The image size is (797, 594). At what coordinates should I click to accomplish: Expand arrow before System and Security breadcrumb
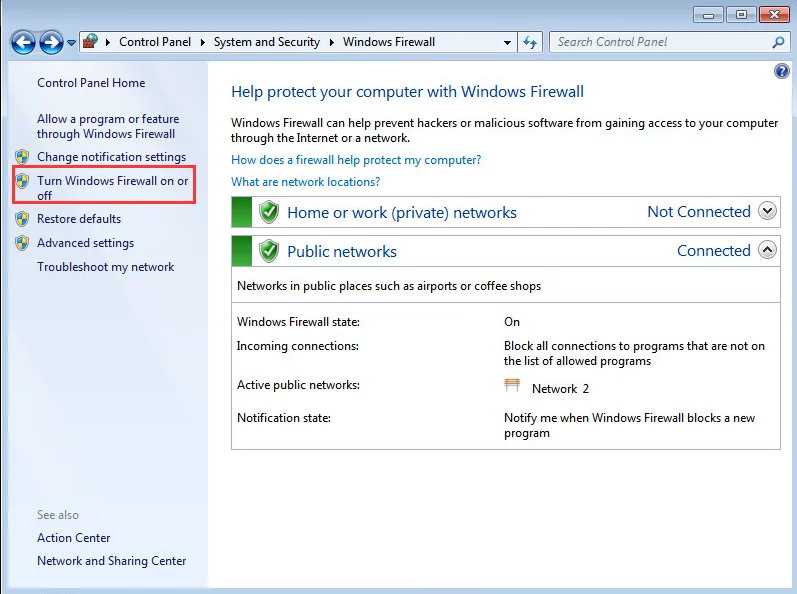coord(203,42)
